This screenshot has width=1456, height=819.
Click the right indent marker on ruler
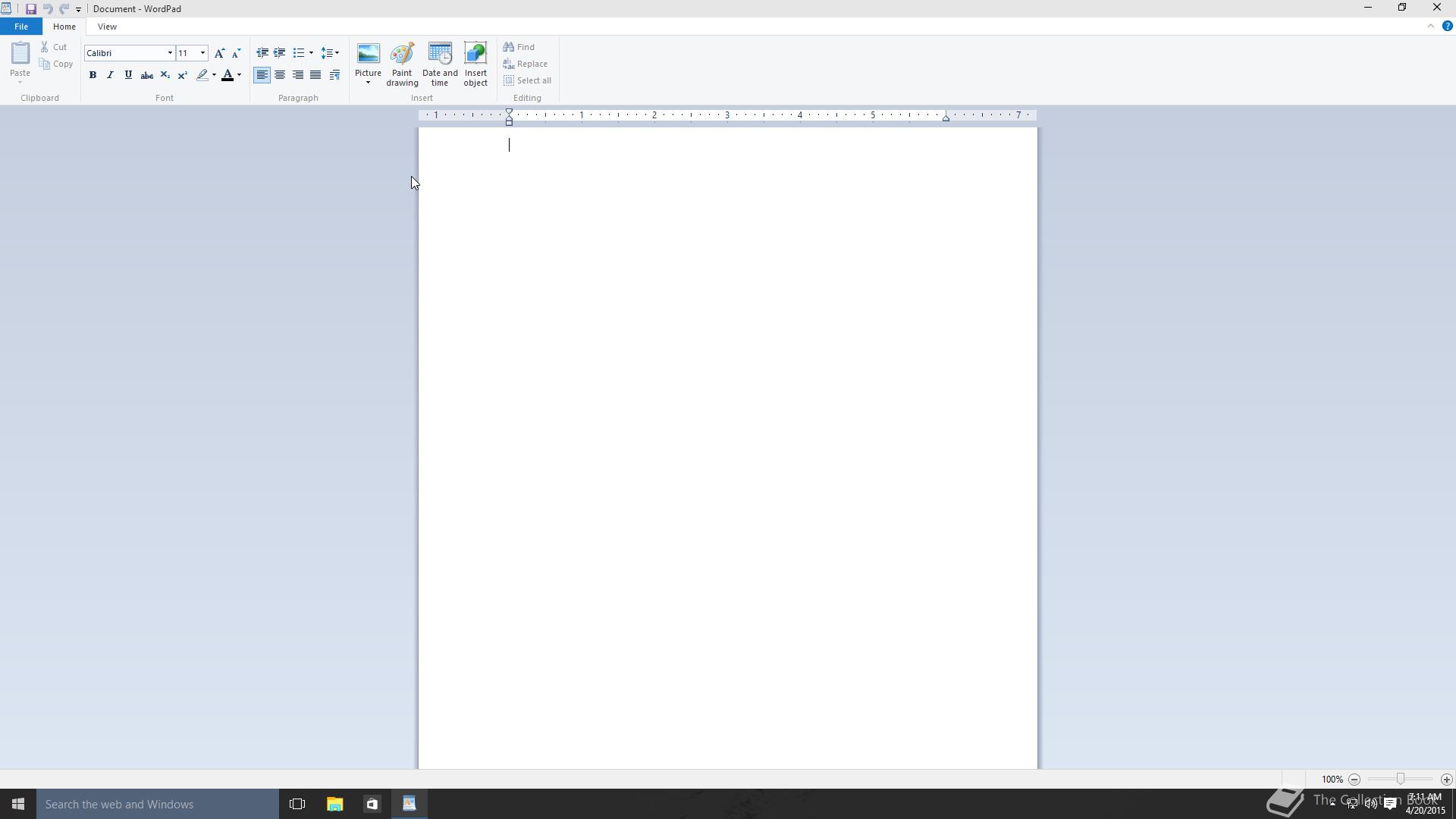click(x=946, y=118)
